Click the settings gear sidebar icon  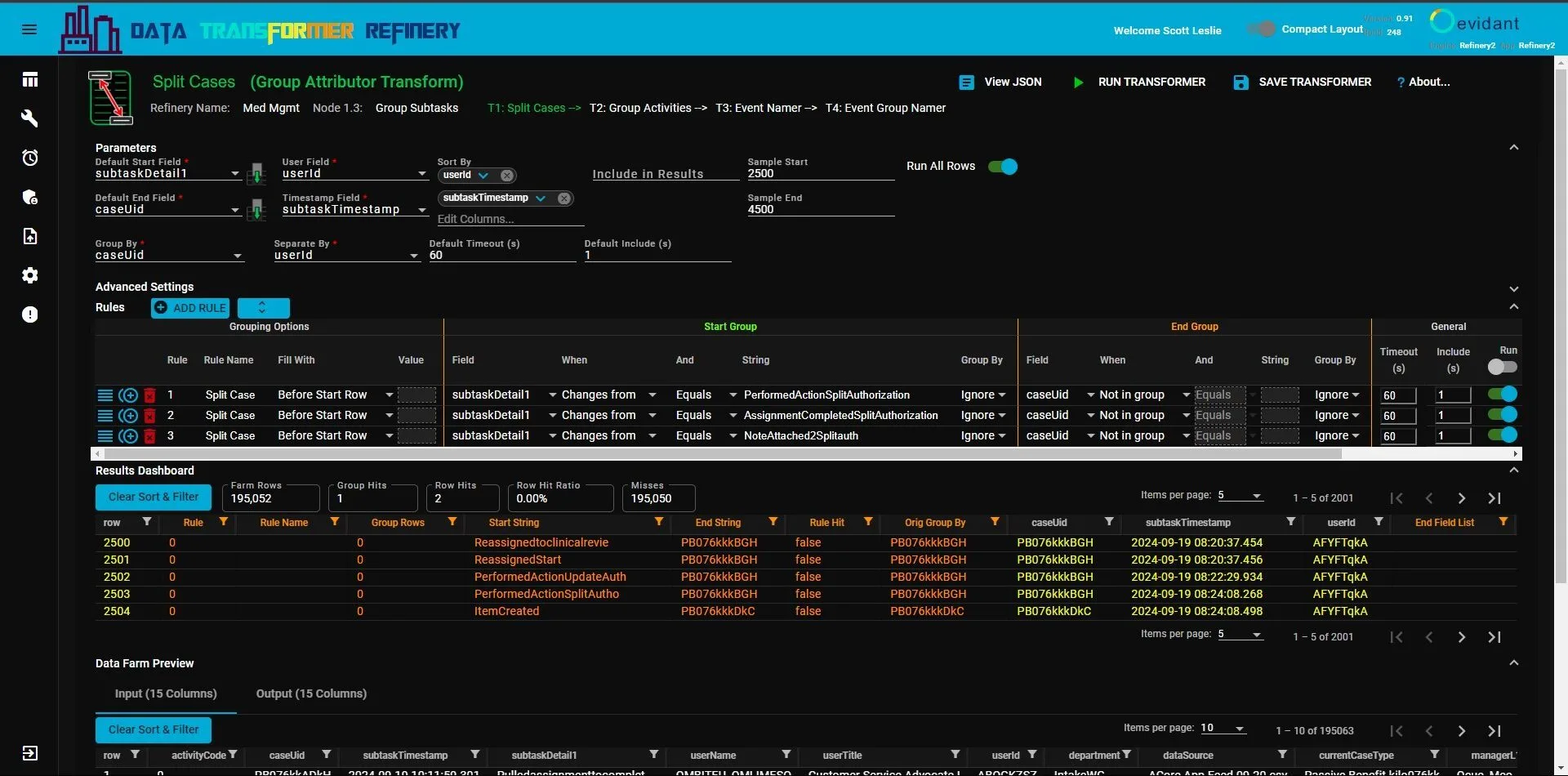(x=30, y=275)
